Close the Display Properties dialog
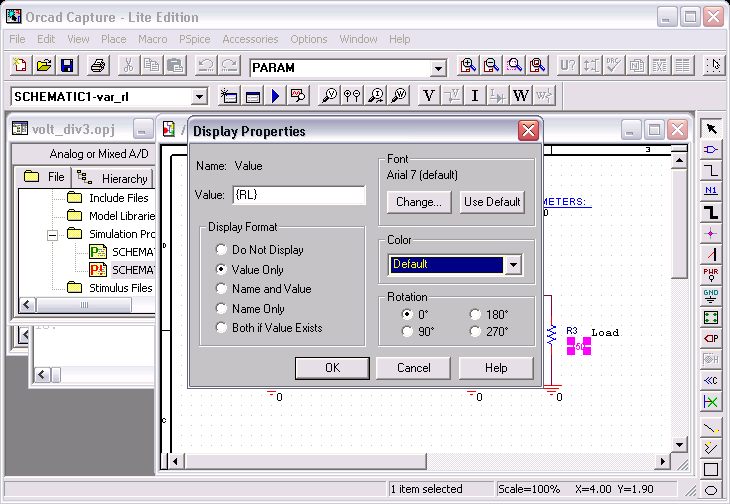The width and height of the screenshot is (730, 504). pos(528,130)
